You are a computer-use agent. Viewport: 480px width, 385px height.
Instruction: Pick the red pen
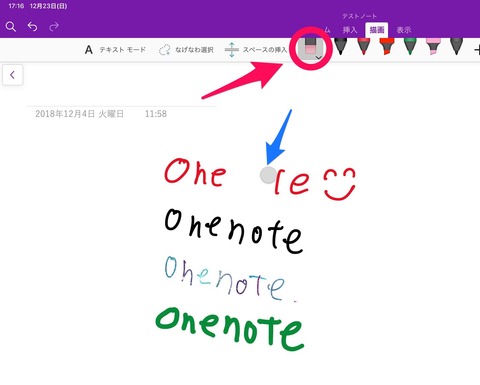tap(364, 46)
